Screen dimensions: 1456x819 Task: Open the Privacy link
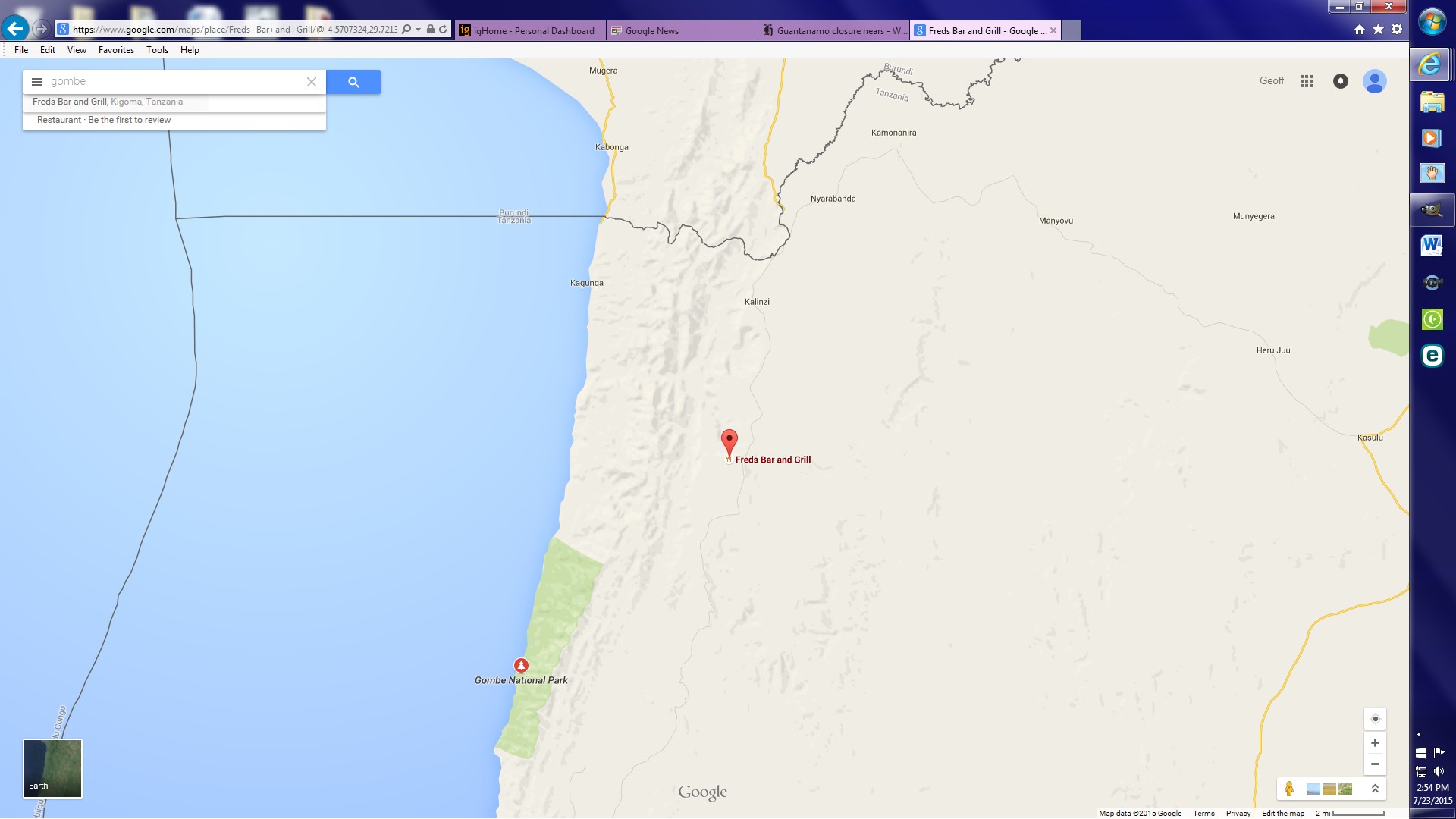1238,814
